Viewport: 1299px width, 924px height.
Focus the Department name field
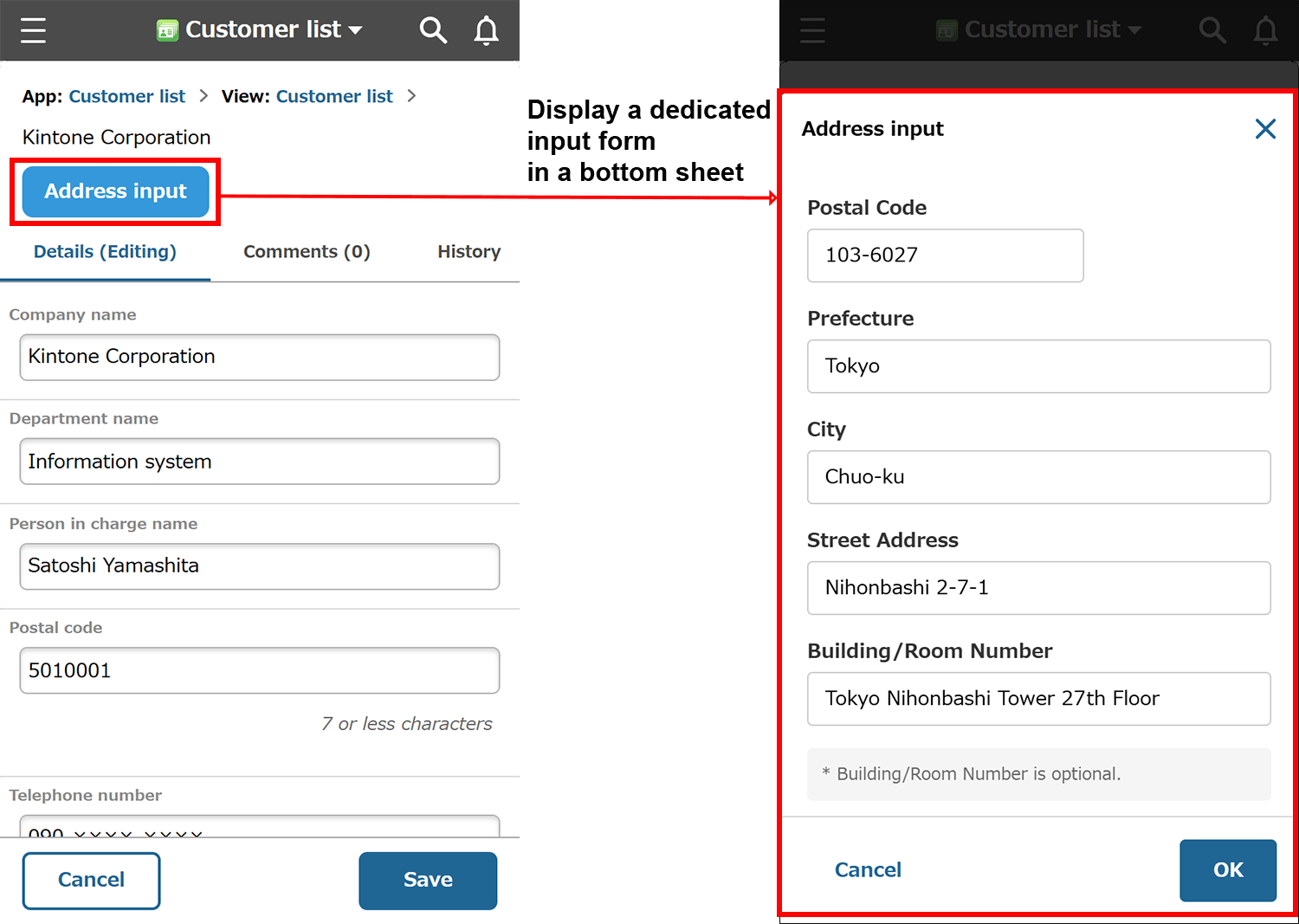(x=259, y=462)
